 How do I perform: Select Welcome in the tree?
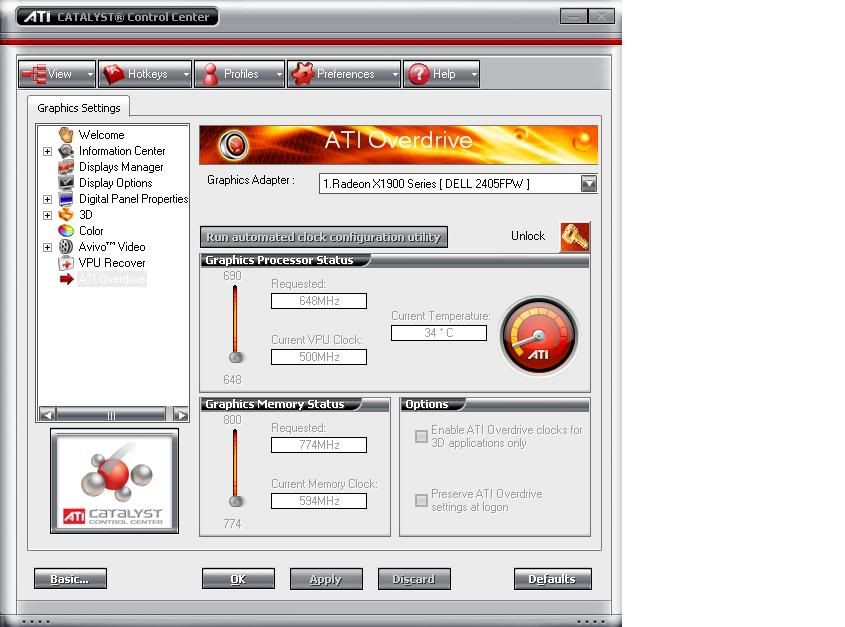tap(101, 135)
